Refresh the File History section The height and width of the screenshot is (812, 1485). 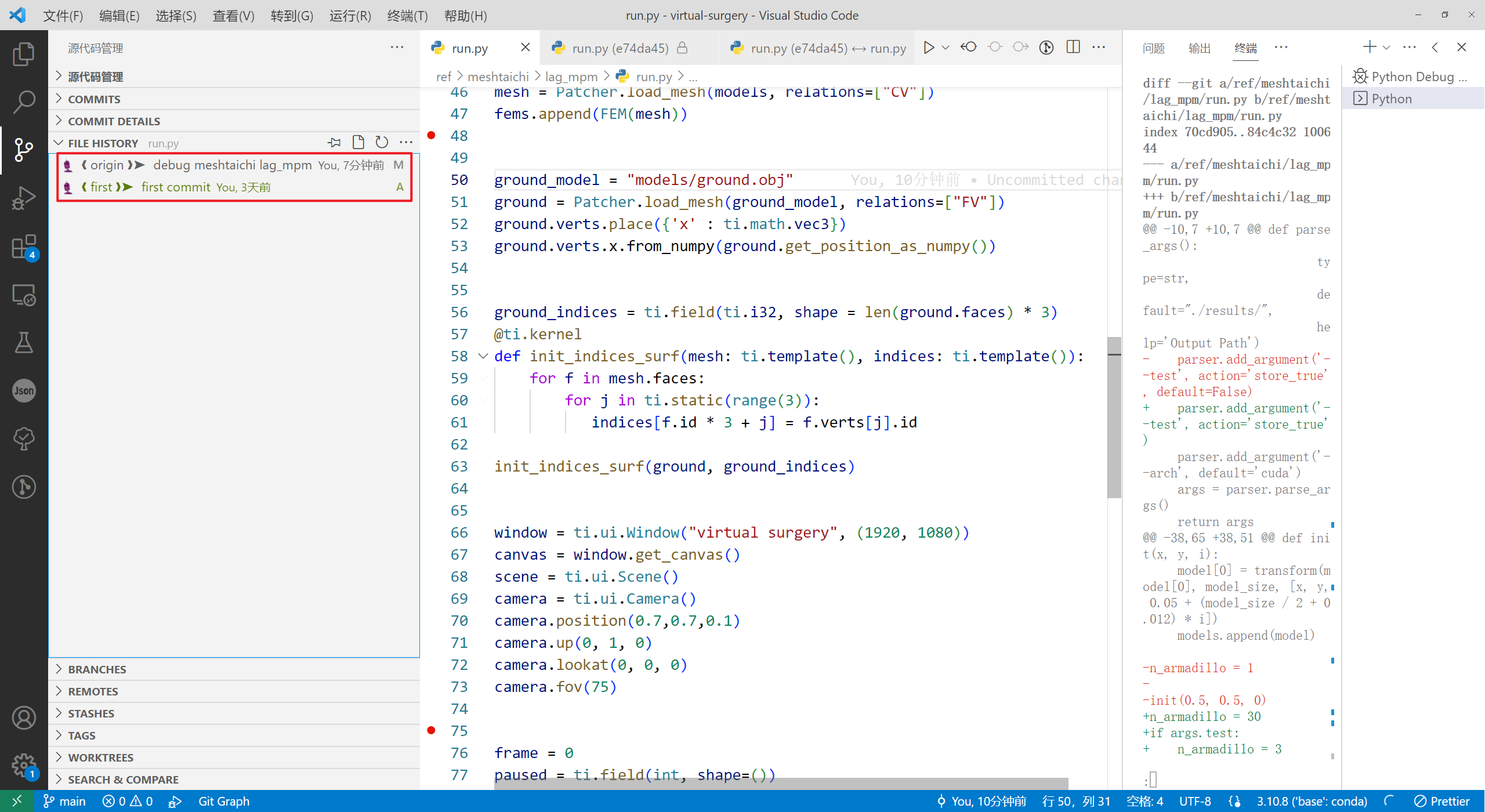pos(381,143)
